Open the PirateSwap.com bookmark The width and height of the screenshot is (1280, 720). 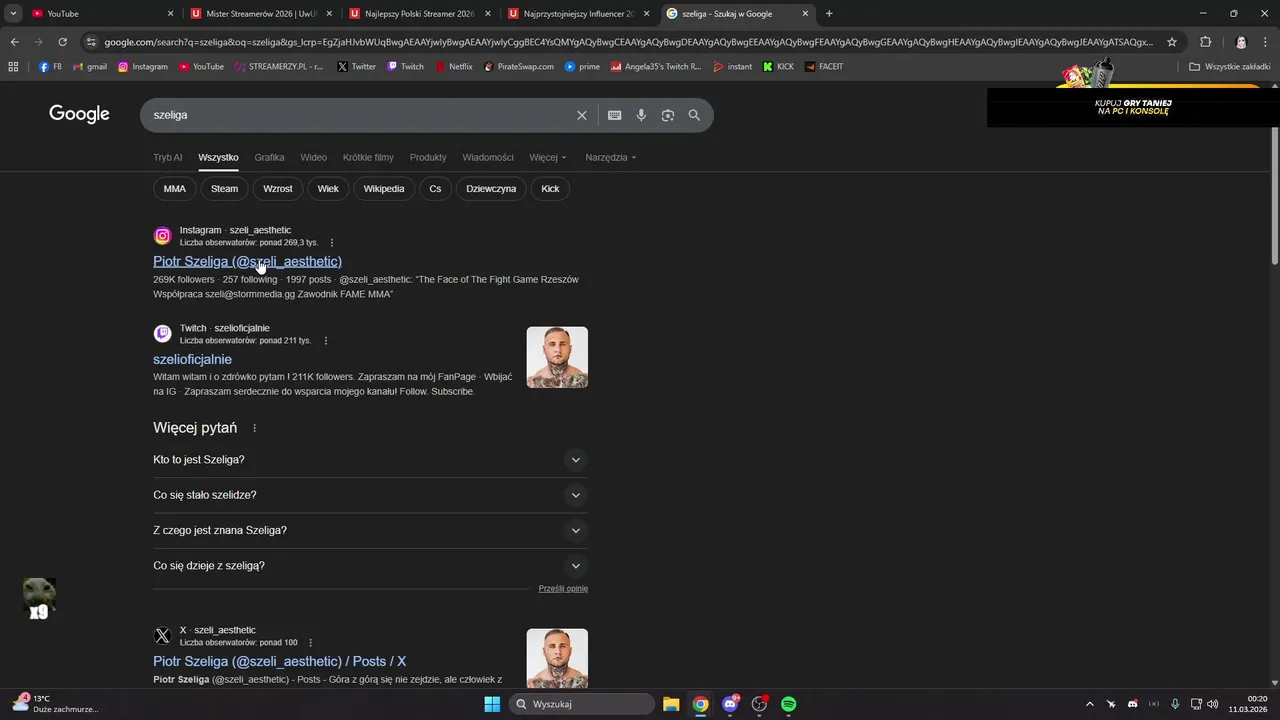click(x=518, y=67)
